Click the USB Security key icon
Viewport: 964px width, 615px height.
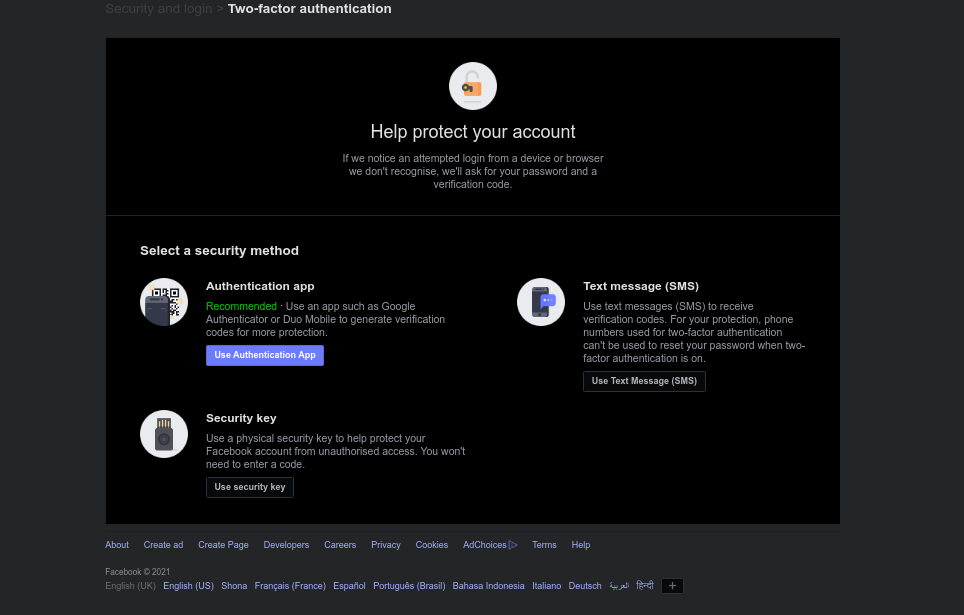pyautogui.click(x=164, y=434)
